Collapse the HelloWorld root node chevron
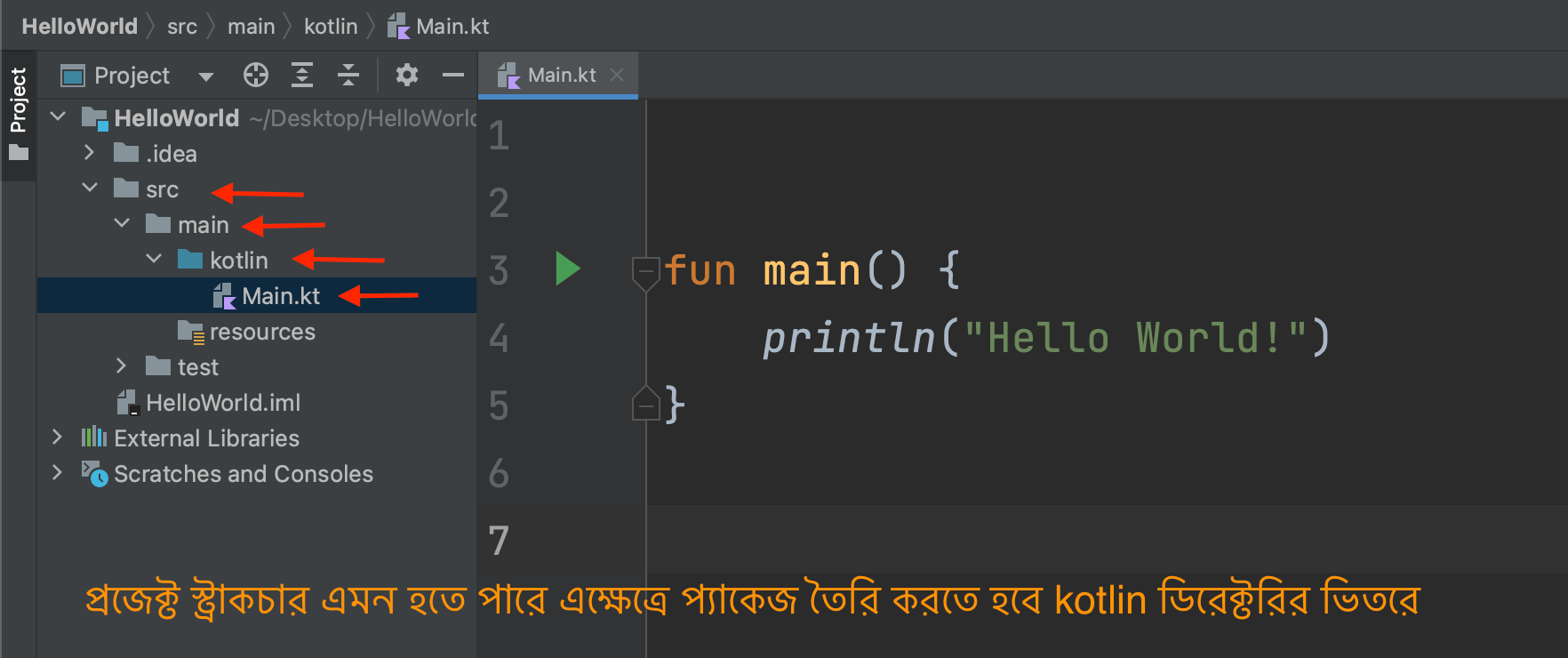This screenshot has width=1568, height=658. (x=59, y=116)
